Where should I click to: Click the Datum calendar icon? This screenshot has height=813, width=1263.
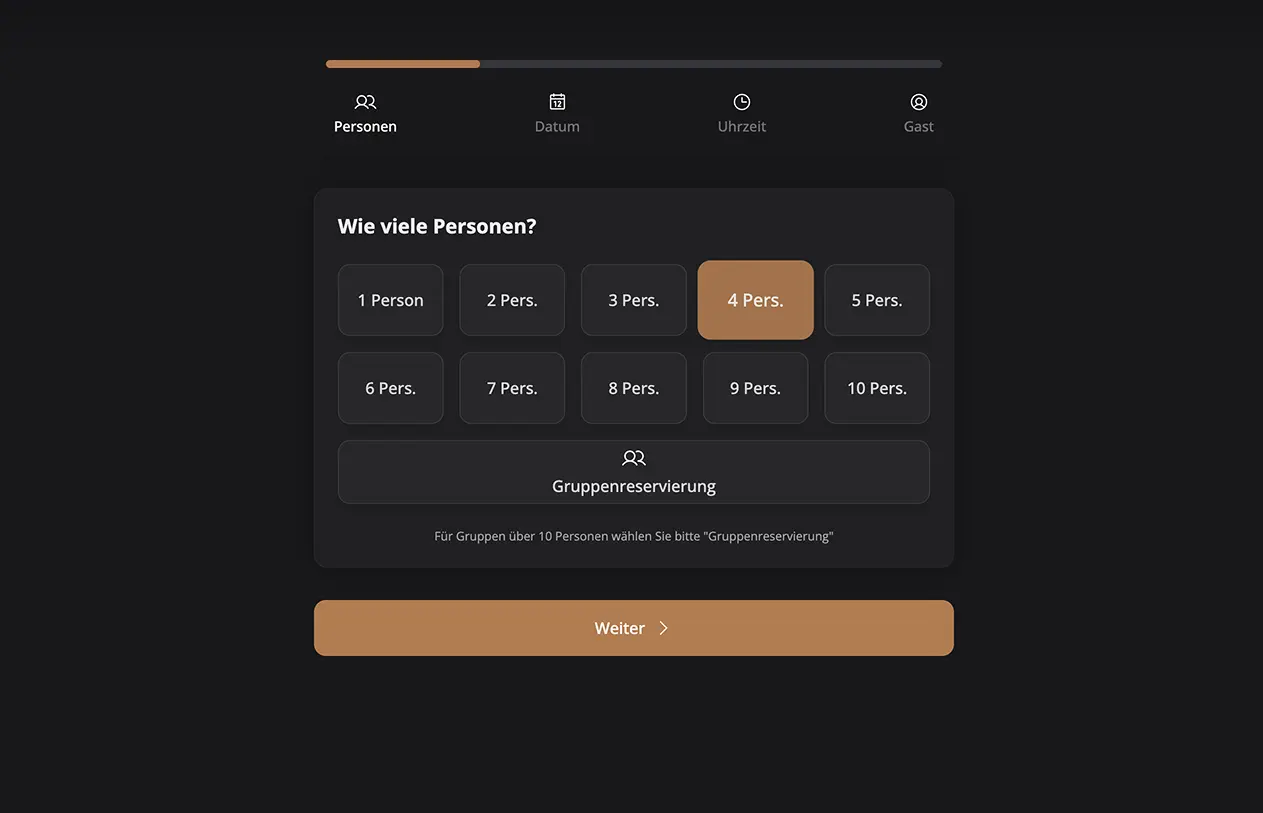(x=557, y=102)
